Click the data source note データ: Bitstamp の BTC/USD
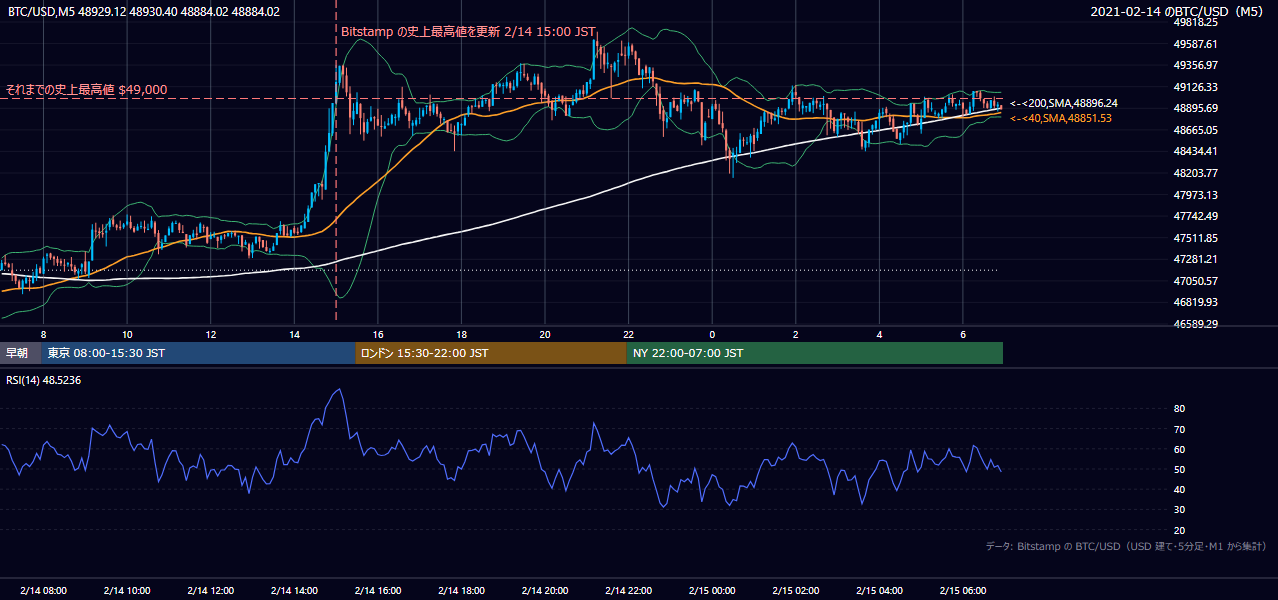 coord(1126,546)
